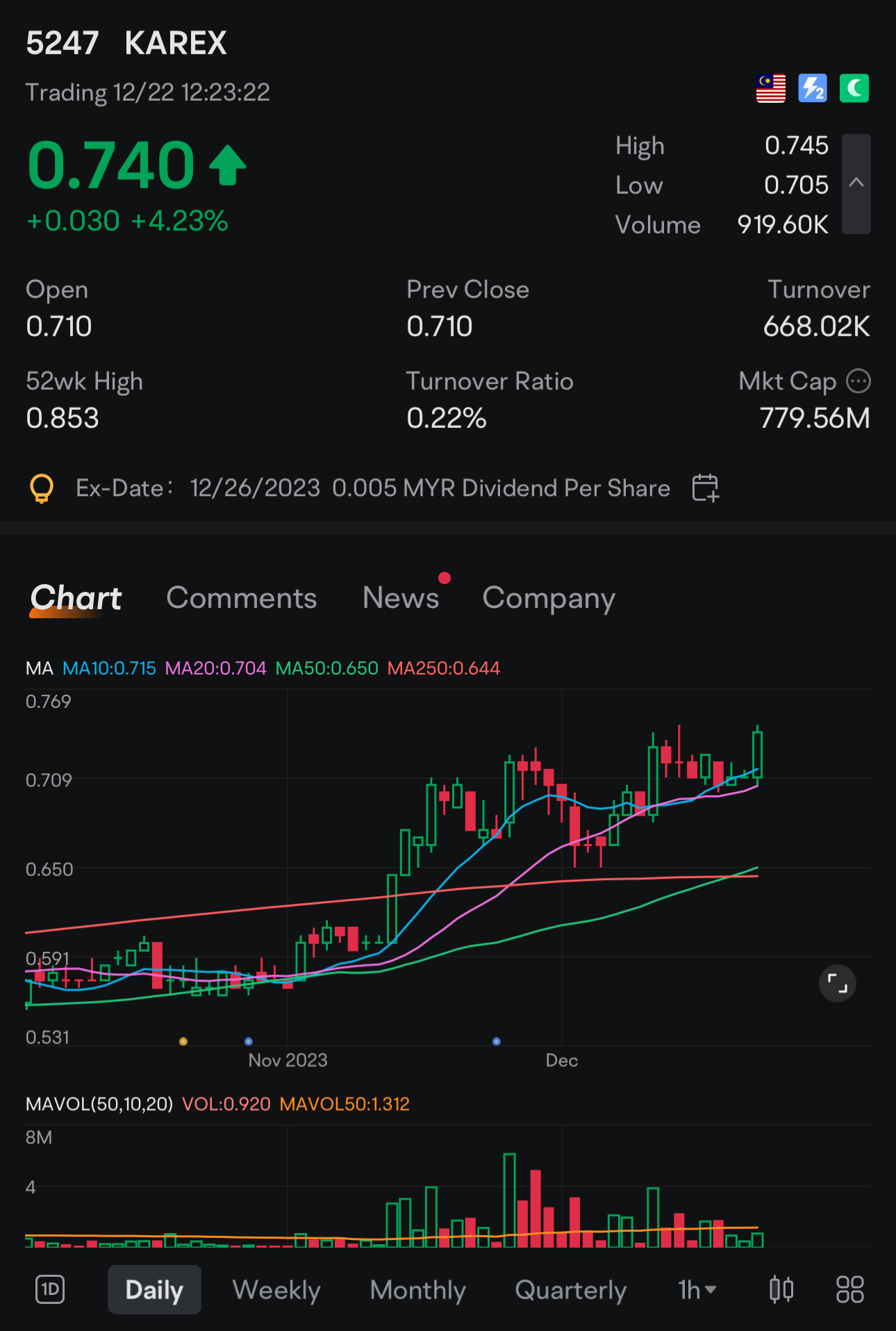896x1331 pixels.
Task: Tap blue event dot left of Nov 2023
Action: (x=249, y=1041)
